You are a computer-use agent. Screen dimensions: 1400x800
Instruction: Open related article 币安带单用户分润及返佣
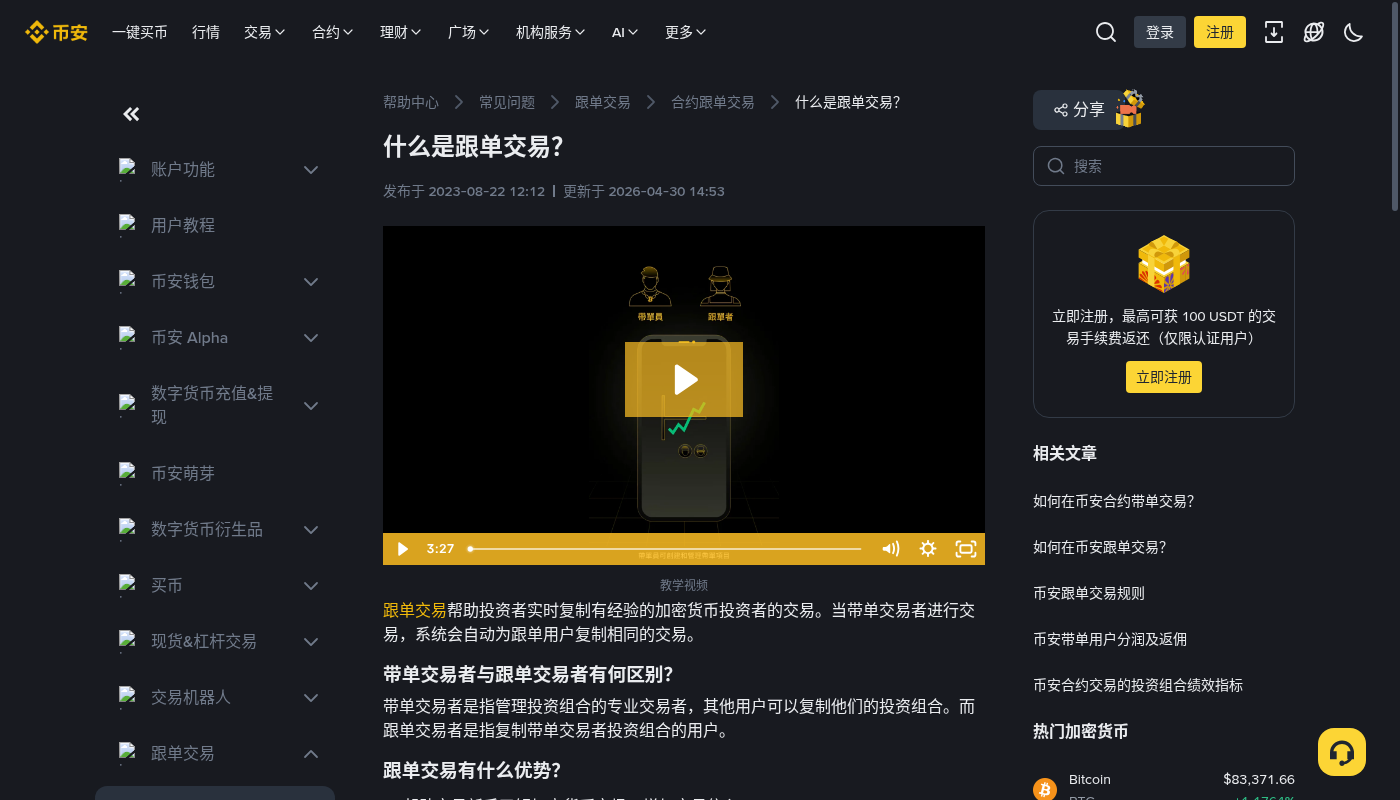1110,639
